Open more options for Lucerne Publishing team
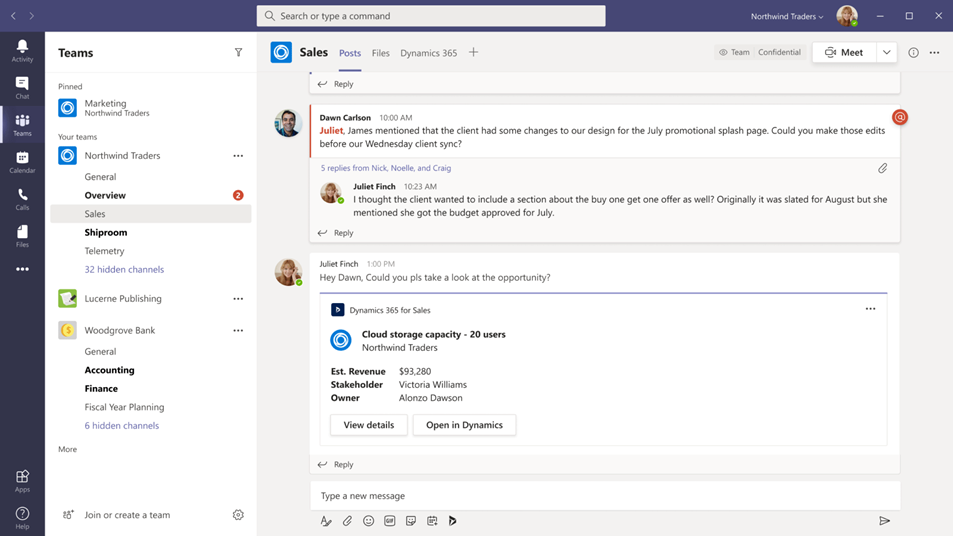Viewport: 953px width, 536px height. pyautogui.click(x=238, y=298)
